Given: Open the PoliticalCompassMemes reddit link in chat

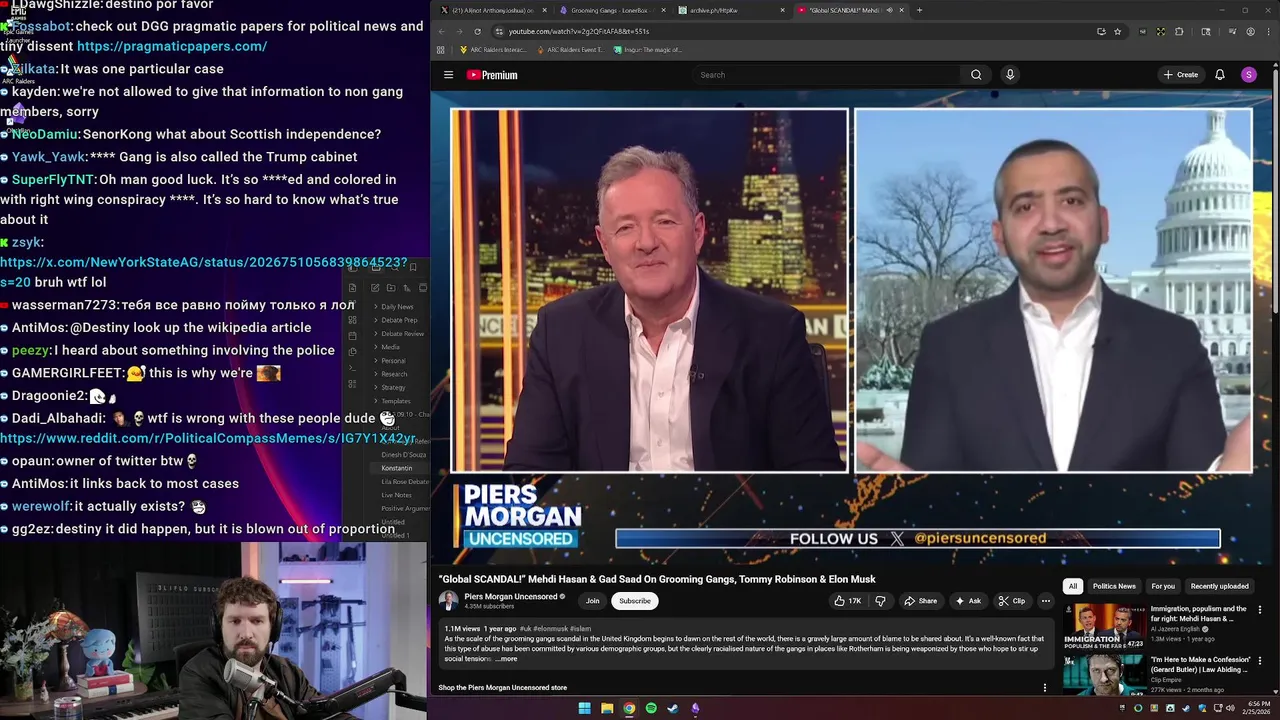Looking at the screenshot, I should point(208,438).
